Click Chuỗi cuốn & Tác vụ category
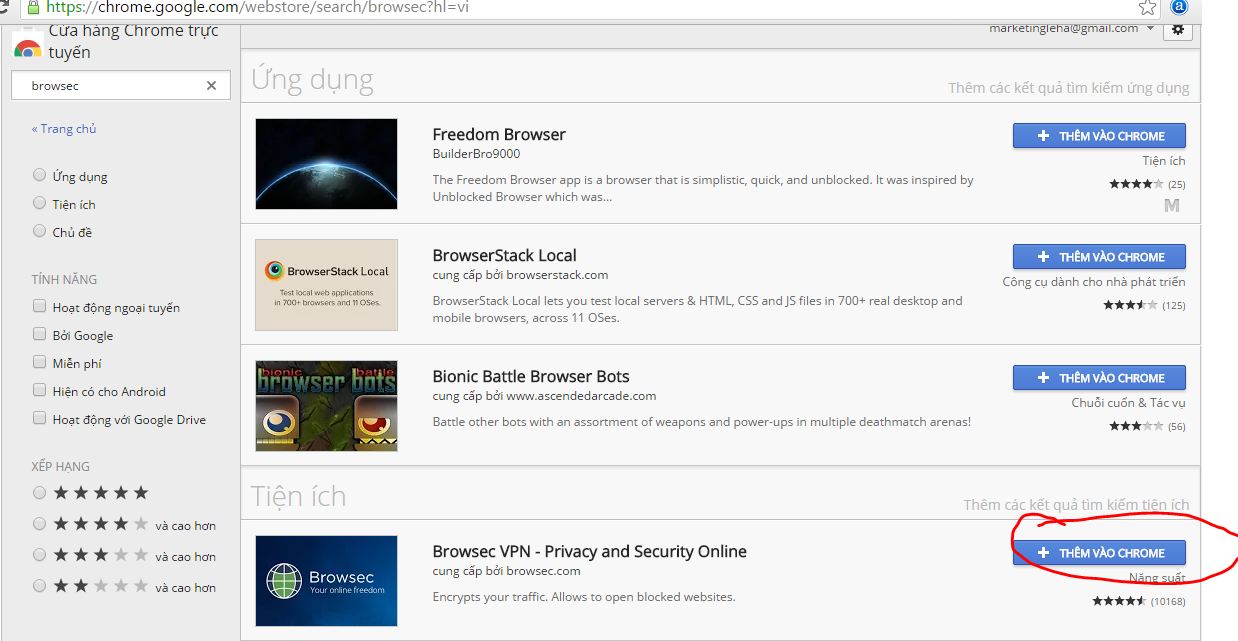This screenshot has height=641, width=1238. (x=1129, y=403)
